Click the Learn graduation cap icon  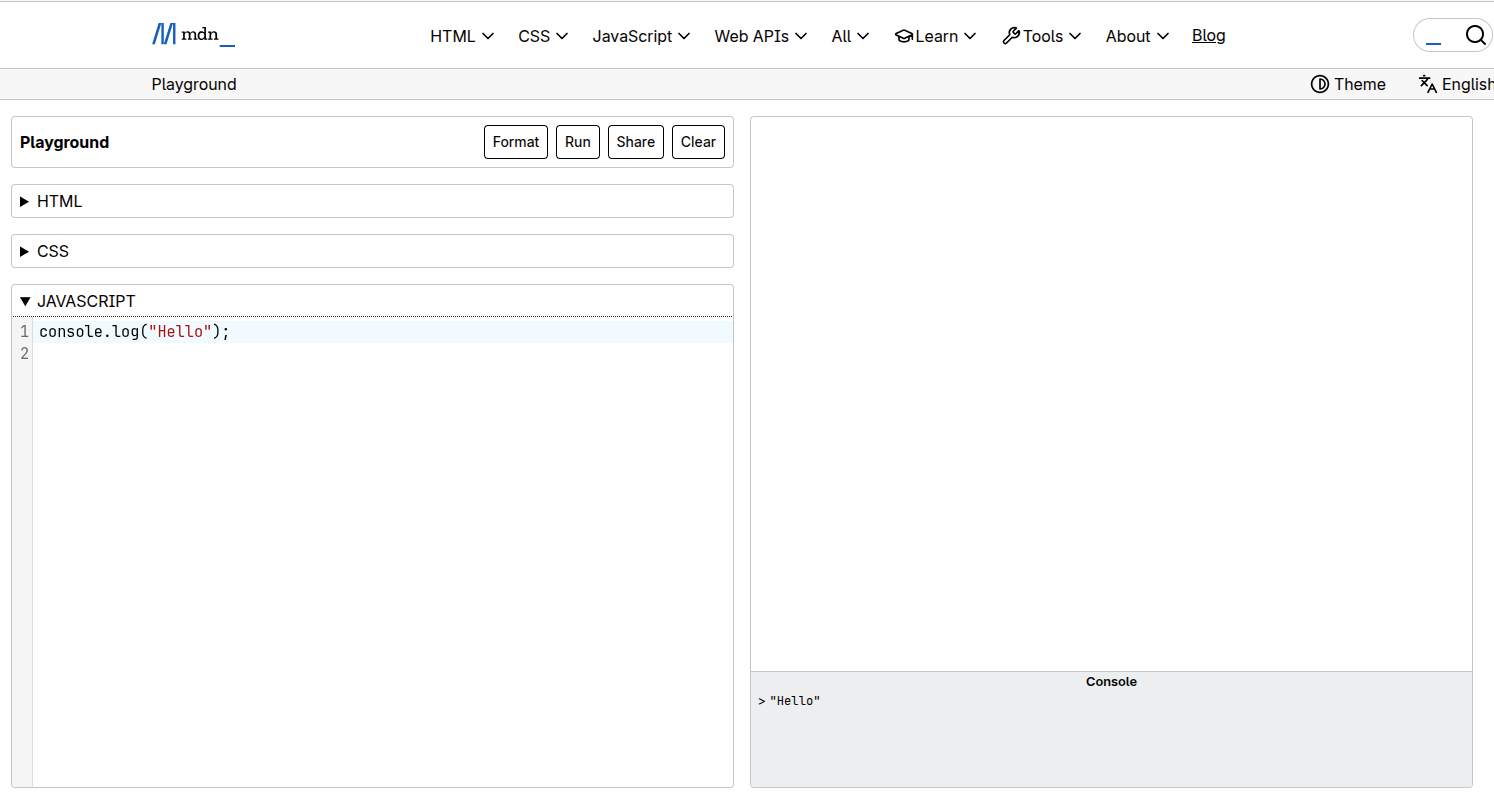(904, 36)
